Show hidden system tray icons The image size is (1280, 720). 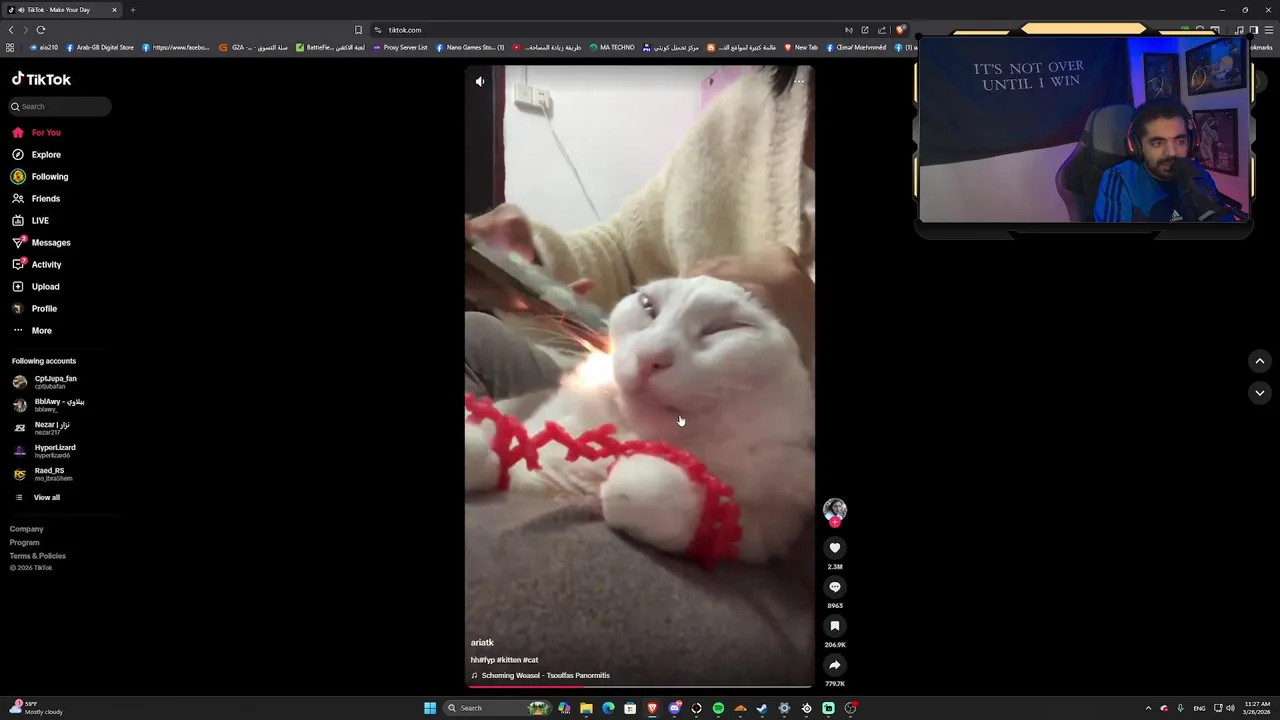[1148, 708]
